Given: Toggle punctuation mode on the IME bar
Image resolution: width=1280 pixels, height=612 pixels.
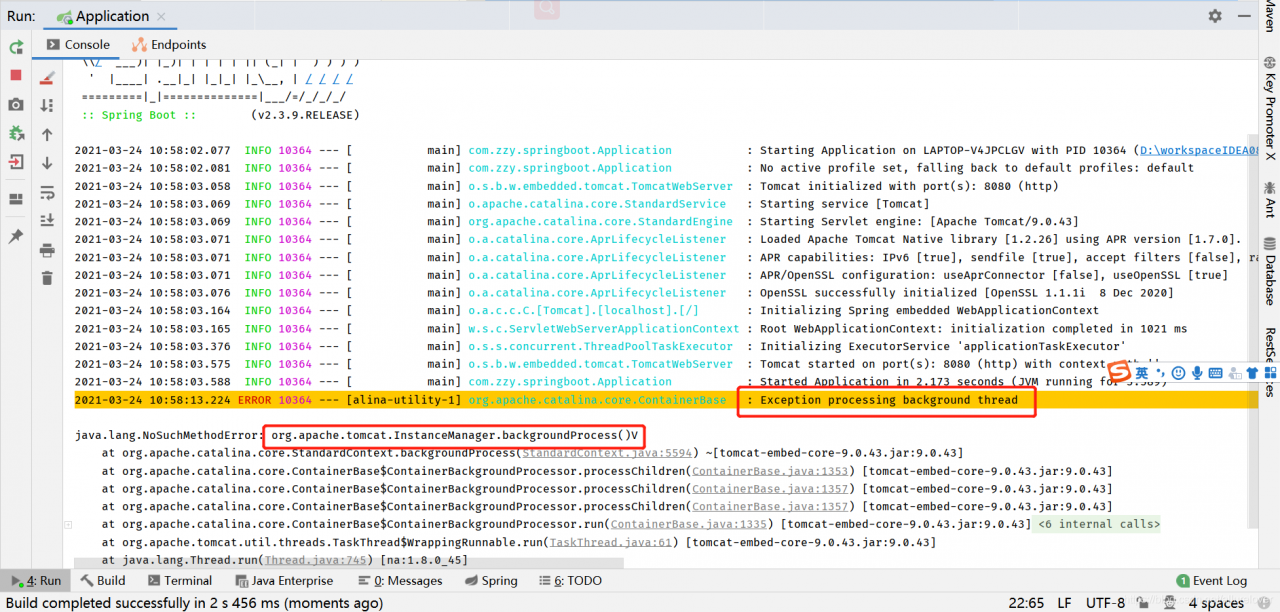Looking at the screenshot, I should tap(1160, 373).
